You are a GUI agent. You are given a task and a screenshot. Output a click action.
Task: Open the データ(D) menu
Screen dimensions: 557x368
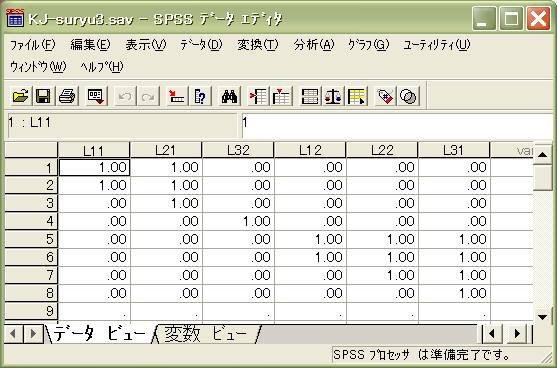pyautogui.click(x=201, y=45)
